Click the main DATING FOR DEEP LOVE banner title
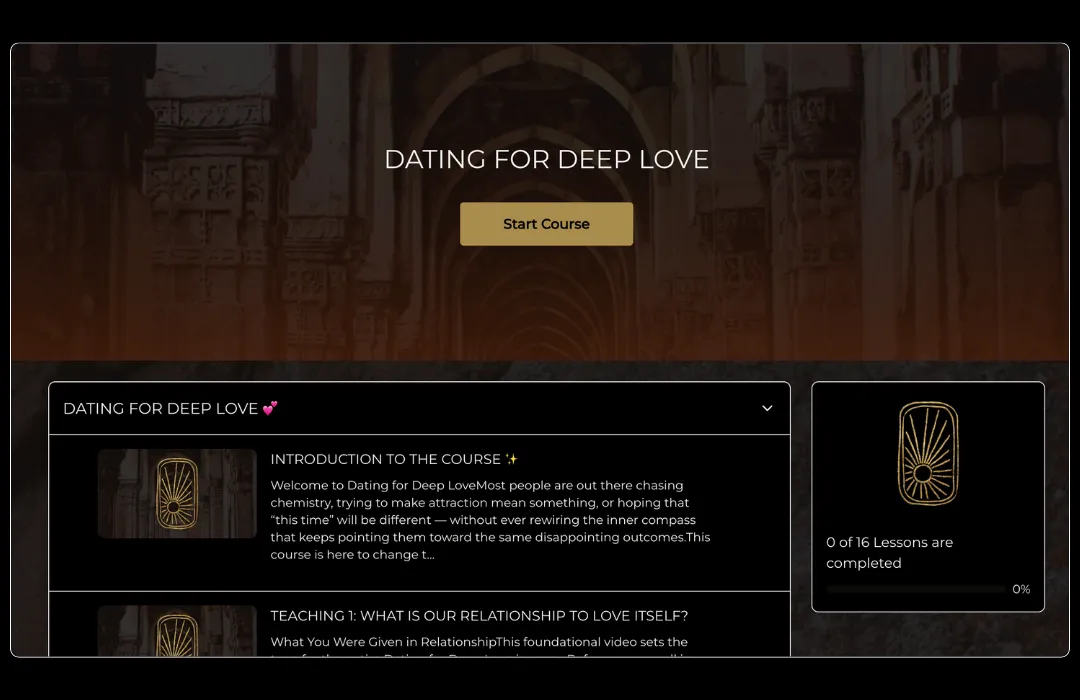Screen dimensions: 1080x700 click(546, 159)
